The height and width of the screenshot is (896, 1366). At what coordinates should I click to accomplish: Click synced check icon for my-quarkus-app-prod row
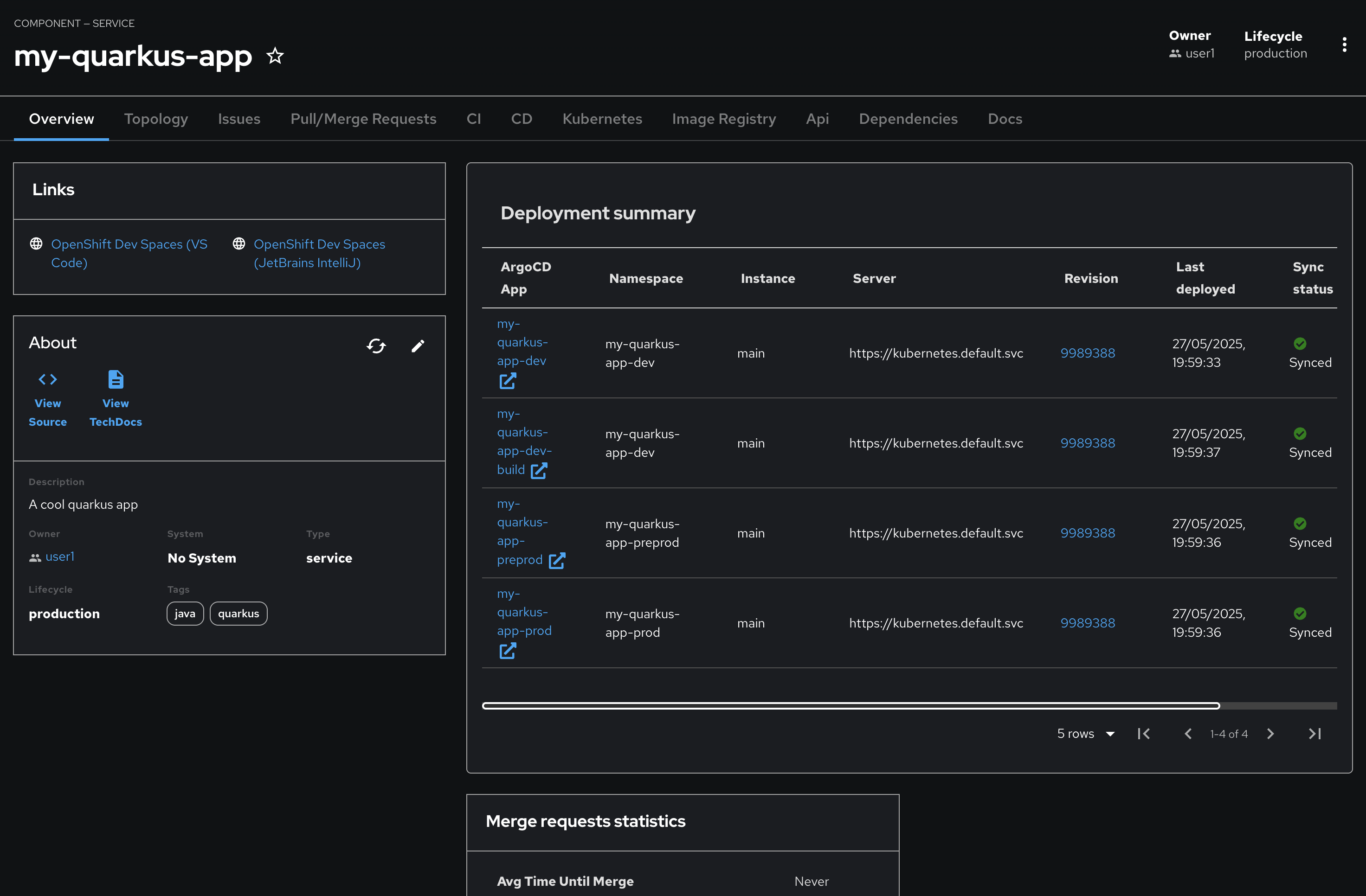(x=1300, y=613)
